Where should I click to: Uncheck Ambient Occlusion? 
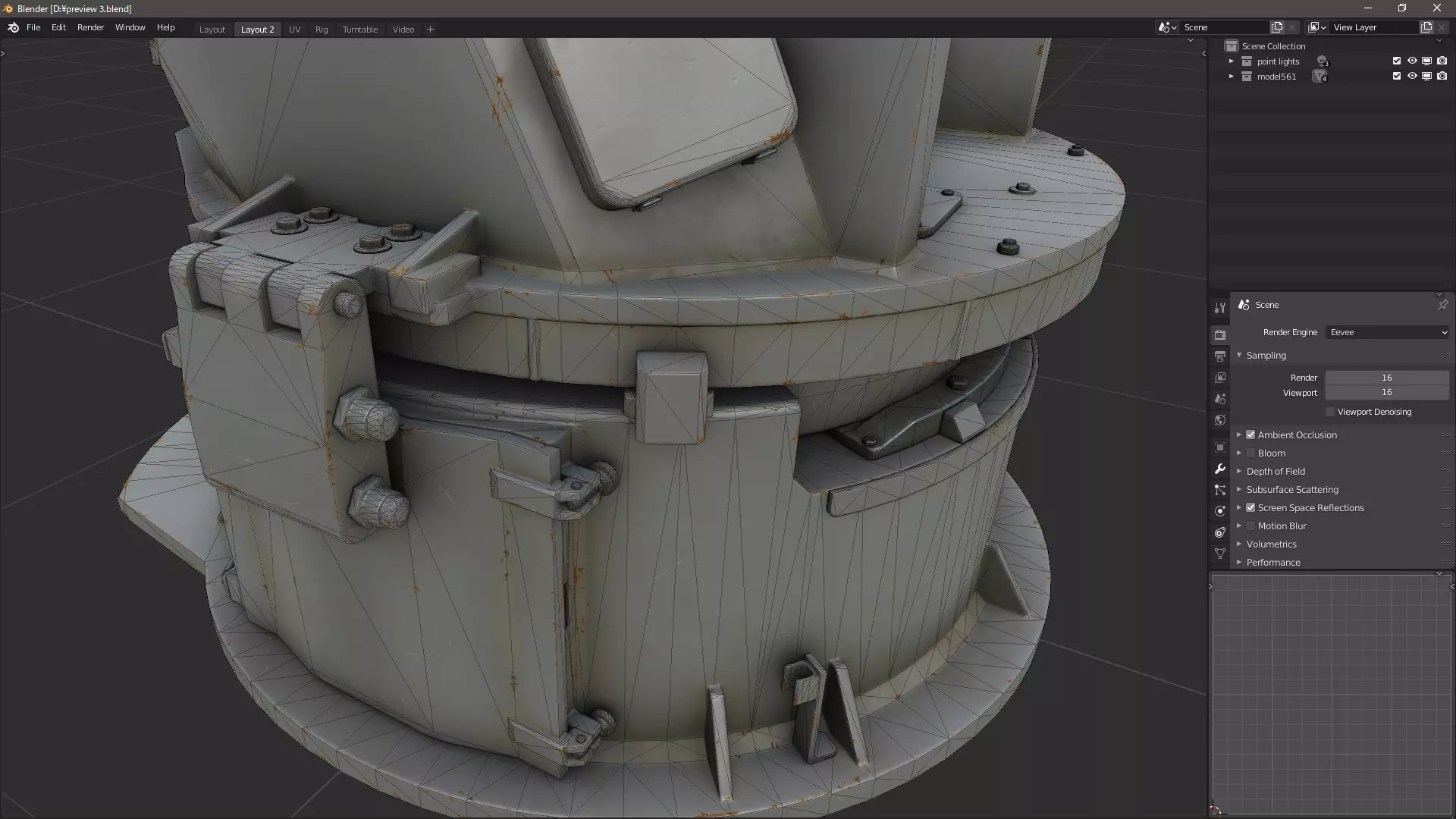1250,435
